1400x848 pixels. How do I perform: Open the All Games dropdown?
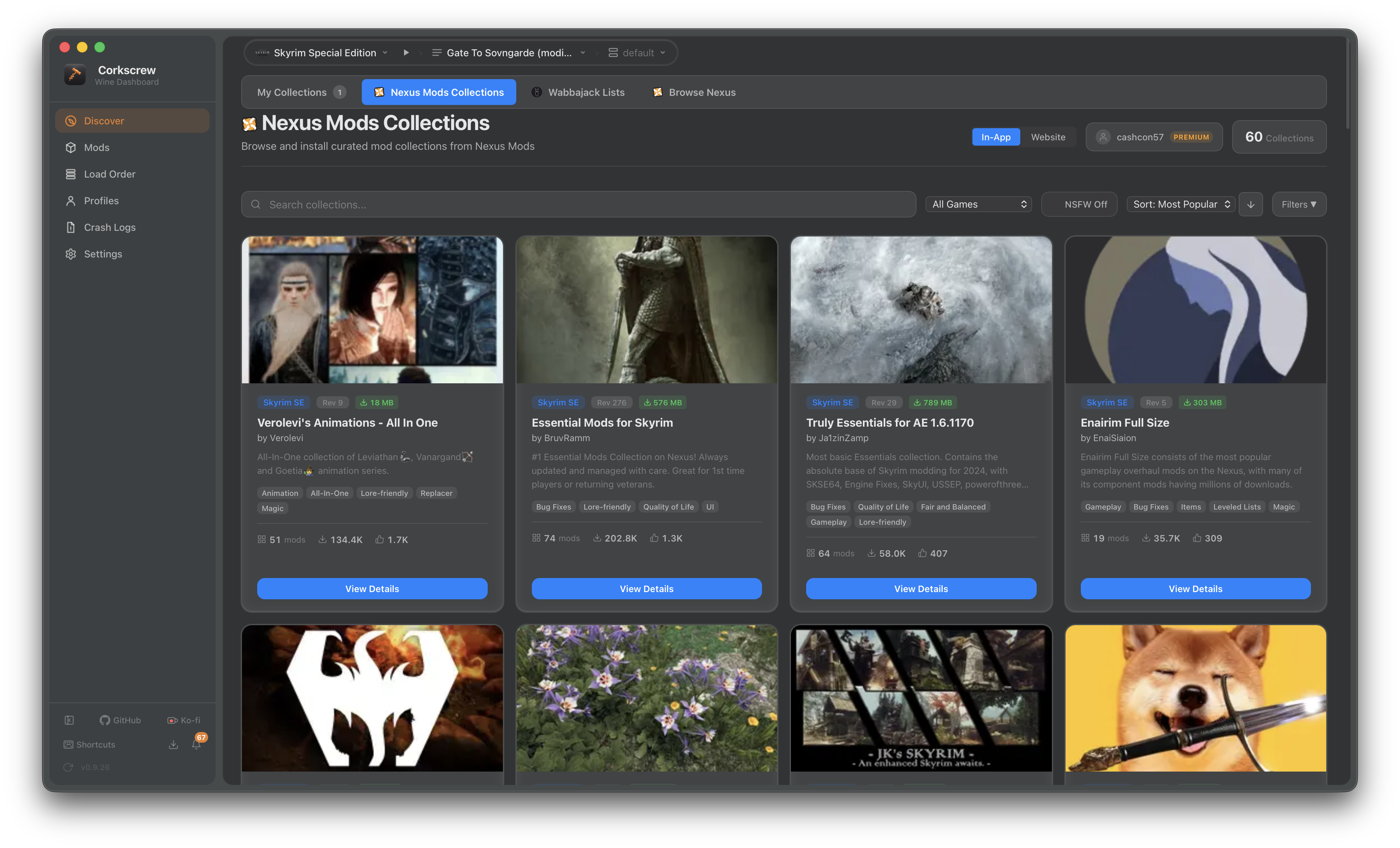click(x=978, y=205)
